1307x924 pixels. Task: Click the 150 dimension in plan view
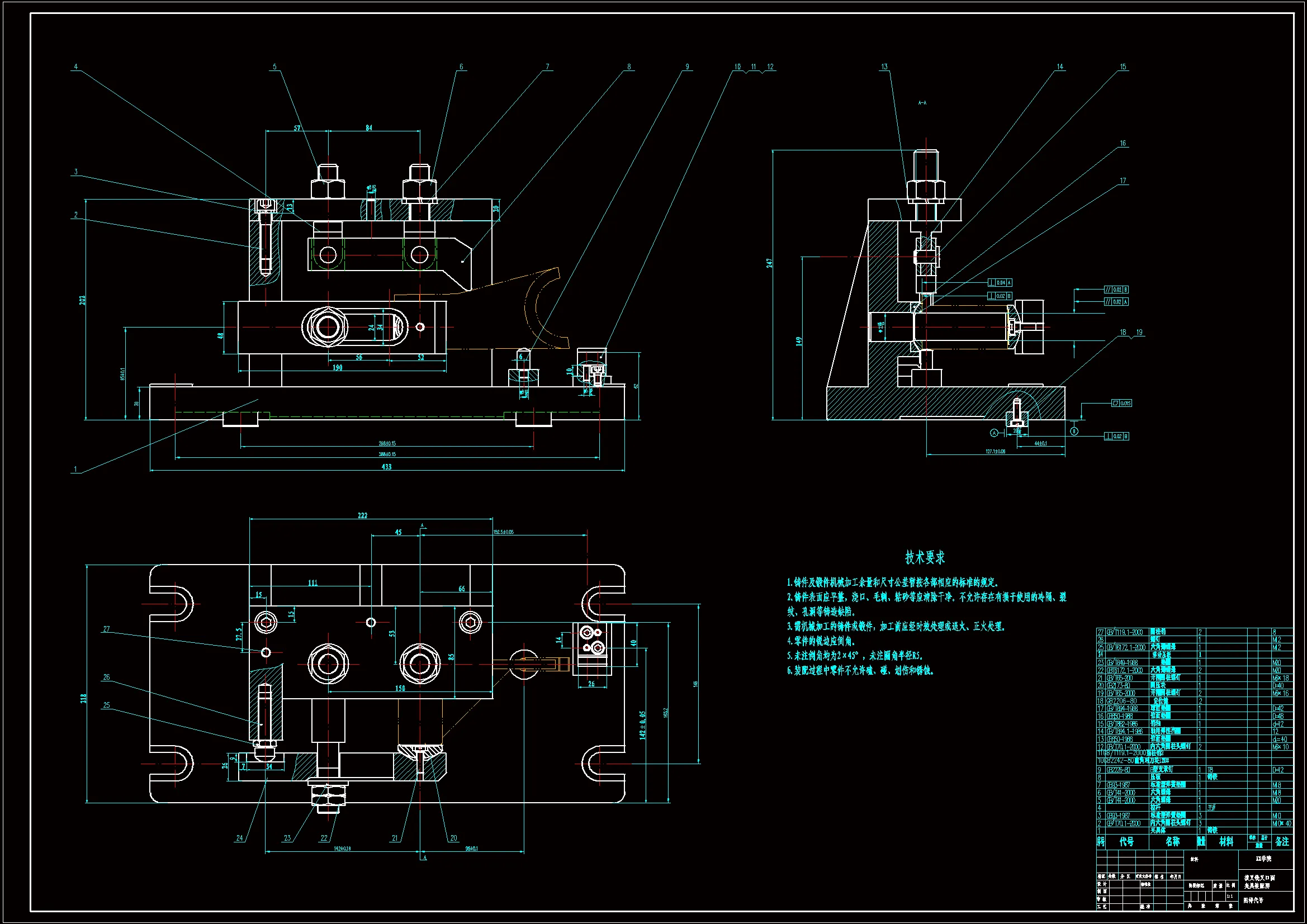click(400, 688)
